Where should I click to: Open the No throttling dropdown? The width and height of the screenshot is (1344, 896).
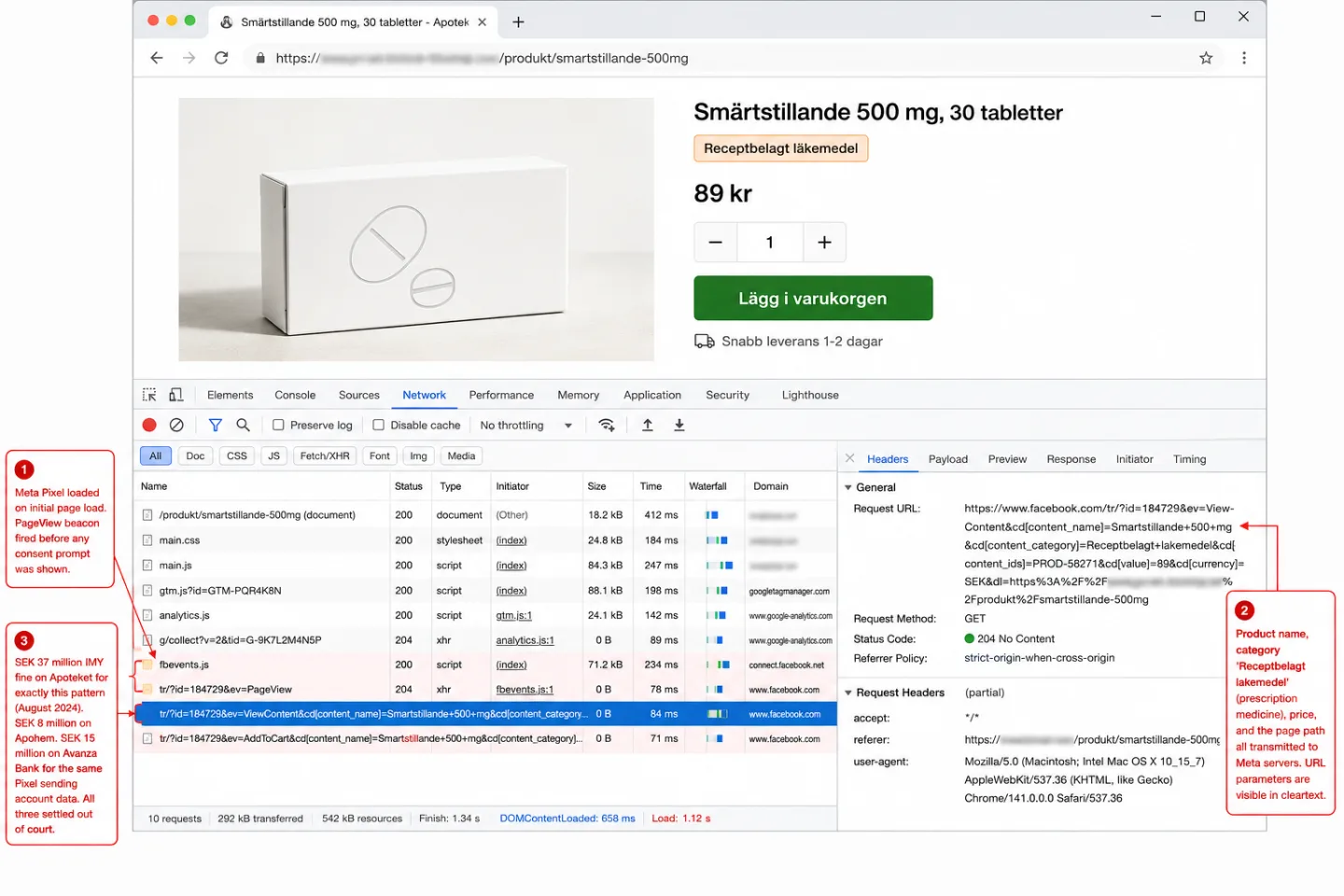pos(525,425)
